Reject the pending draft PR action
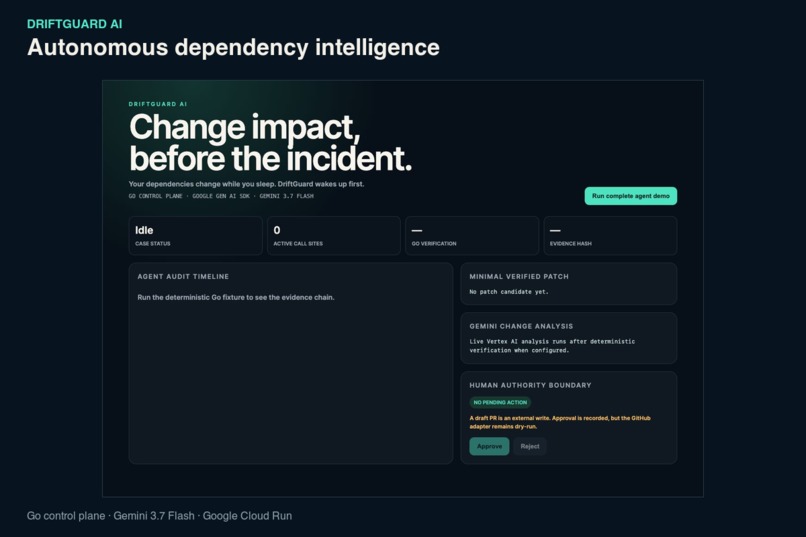 [x=529, y=446]
